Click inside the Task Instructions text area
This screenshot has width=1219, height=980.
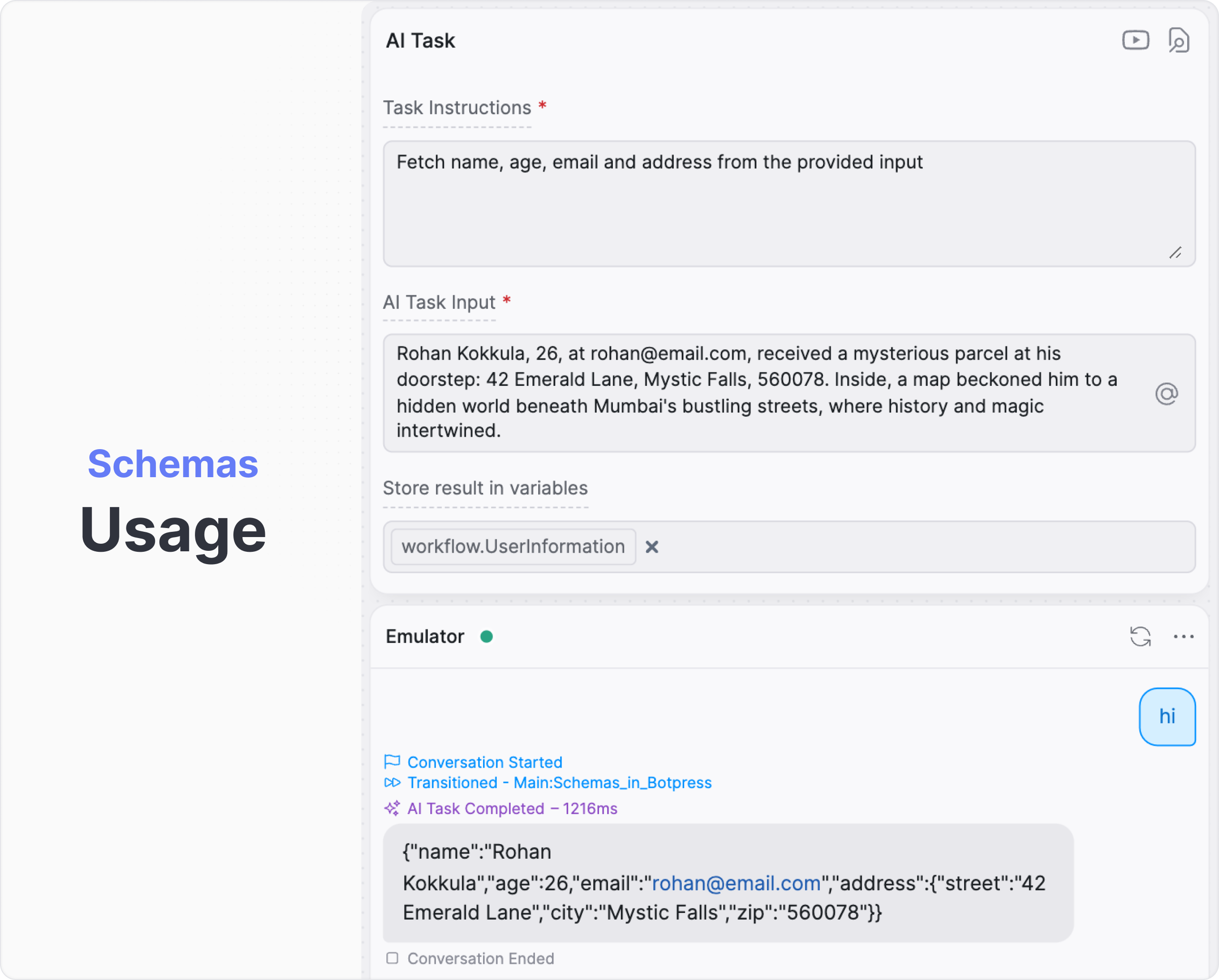coord(789,203)
